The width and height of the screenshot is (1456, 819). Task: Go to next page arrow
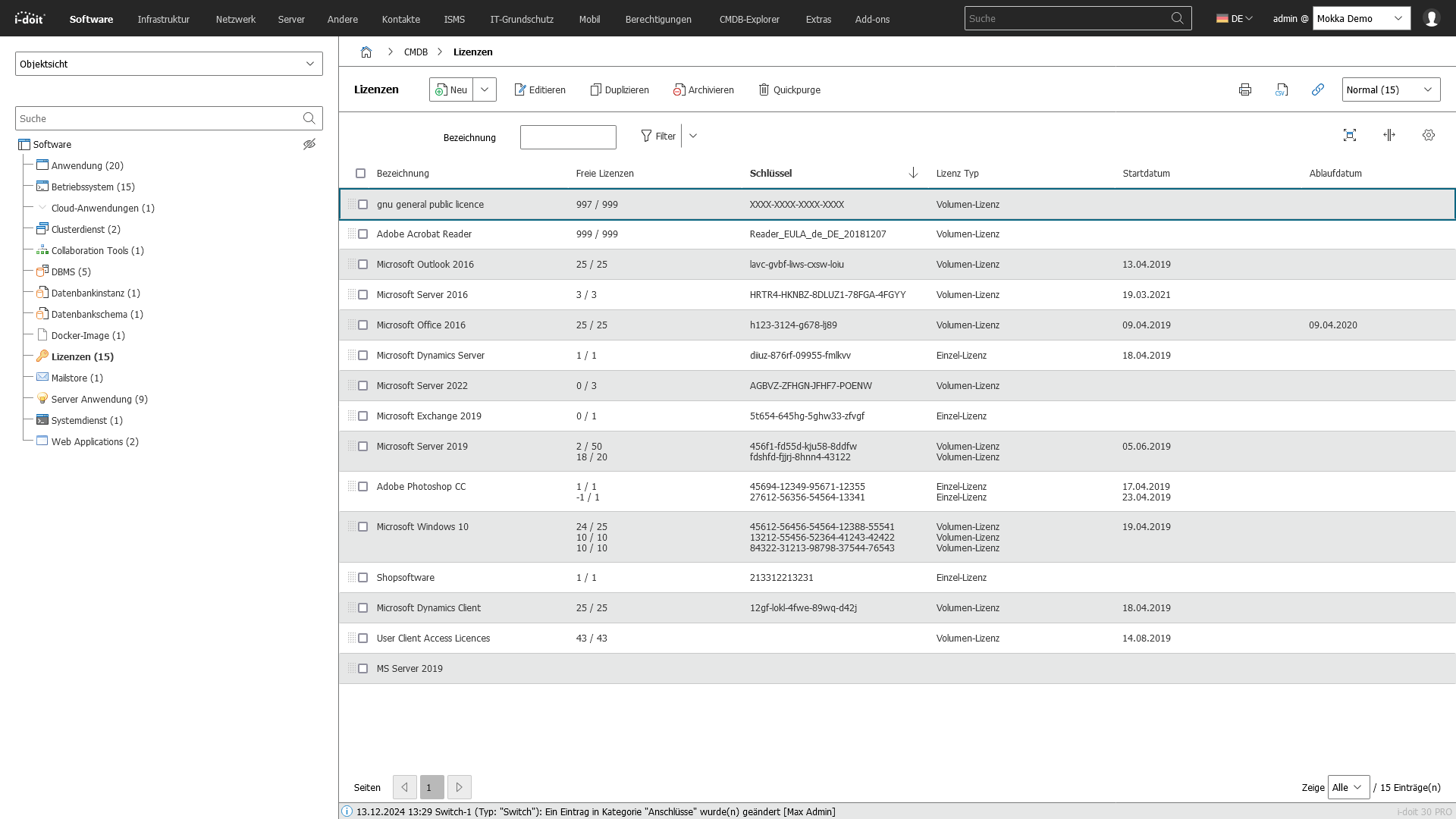(460, 787)
